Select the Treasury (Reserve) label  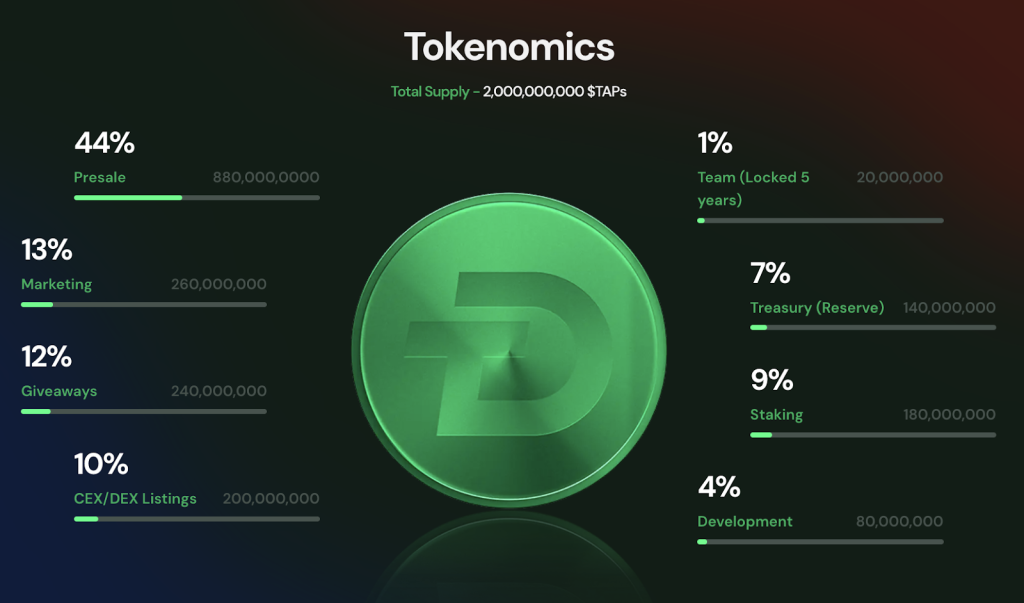817,307
